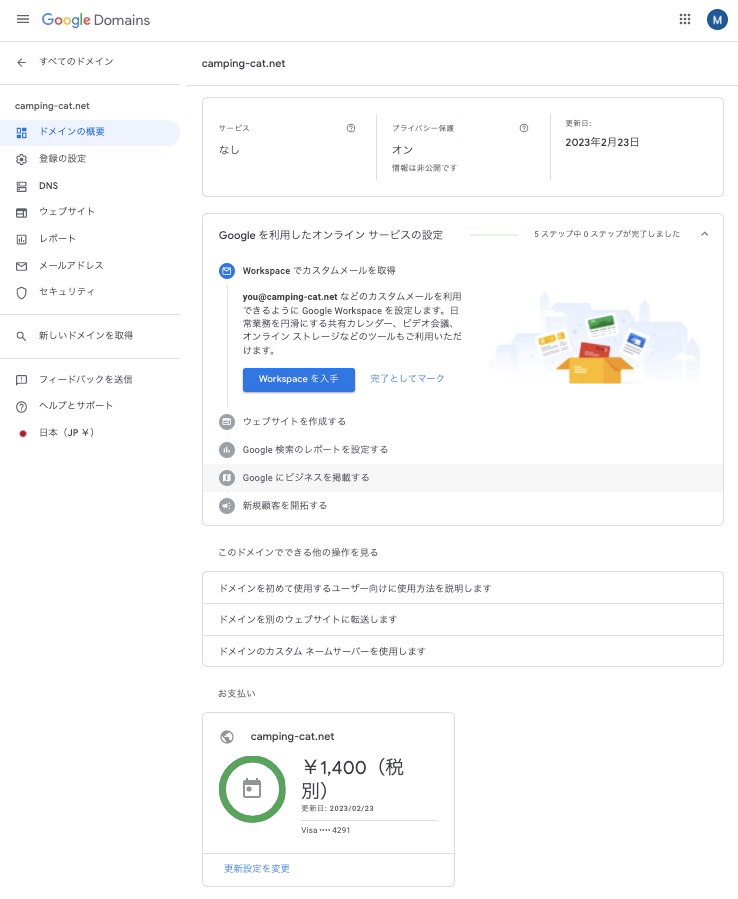Click the mail envelope icon in sidebar
Screen dimensions: 738x899
[x=22, y=266]
